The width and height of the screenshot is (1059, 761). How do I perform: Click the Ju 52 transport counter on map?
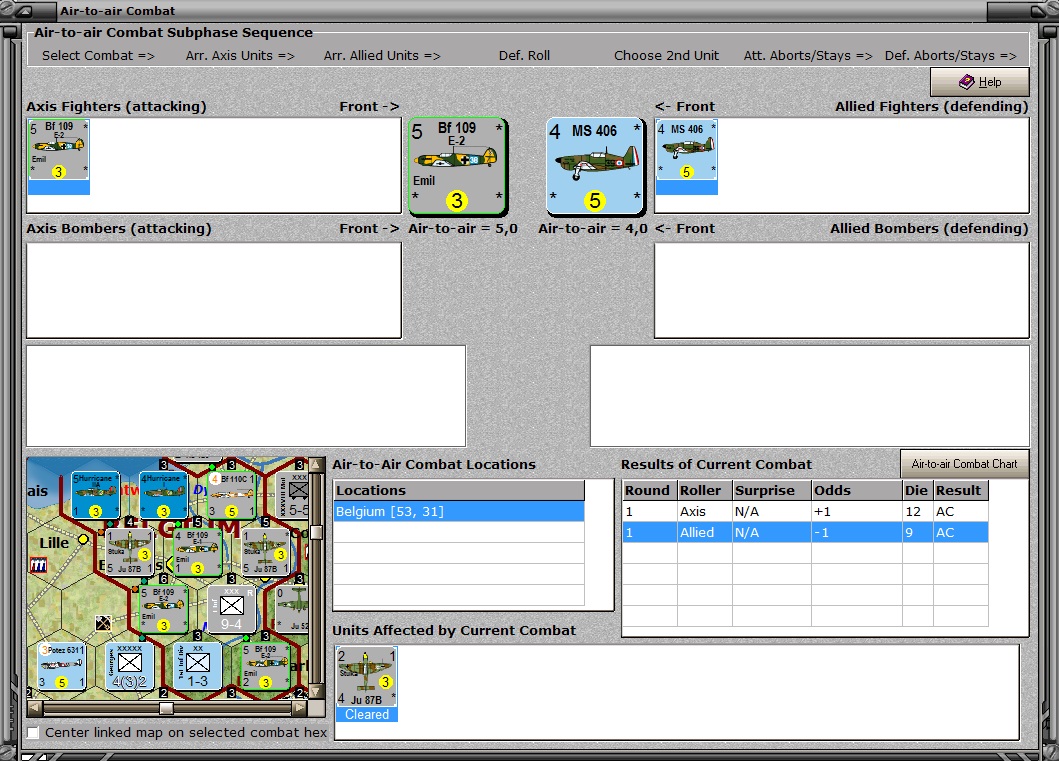pyautogui.click(x=292, y=609)
